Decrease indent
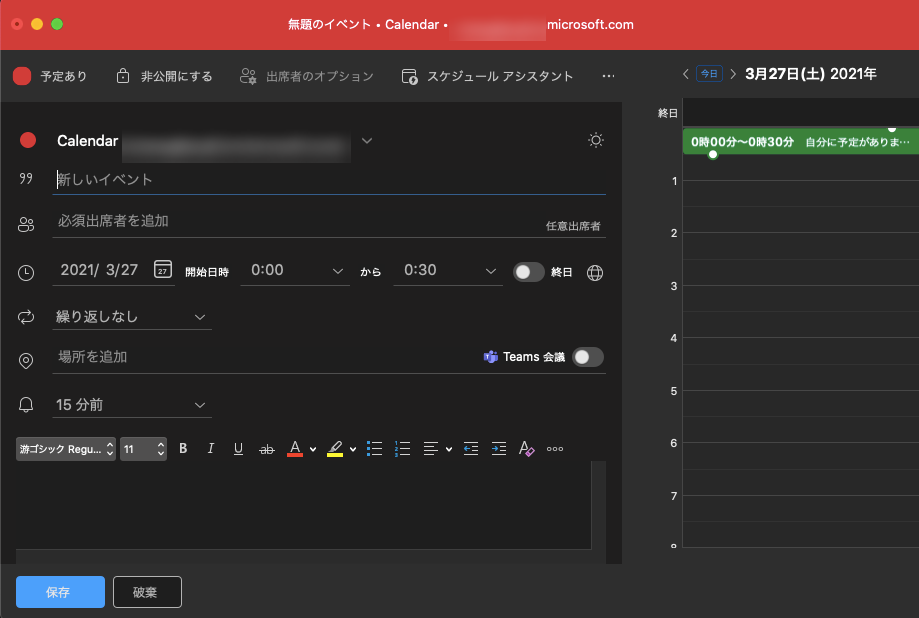Image resolution: width=919 pixels, height=618 pixels. coord(471,449)
